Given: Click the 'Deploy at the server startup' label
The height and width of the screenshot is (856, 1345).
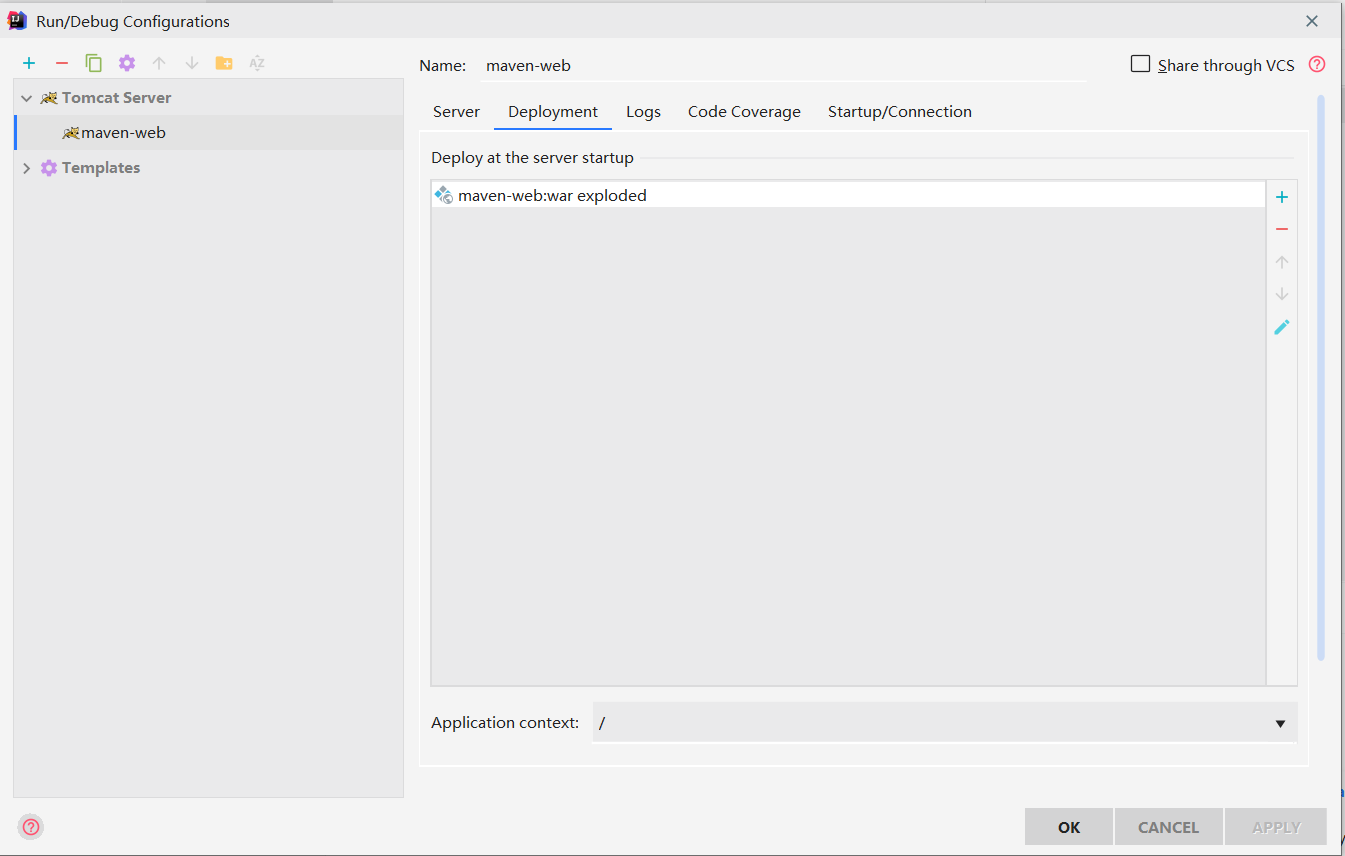Looking at the screenshot, I should click(x=532, y=158).
